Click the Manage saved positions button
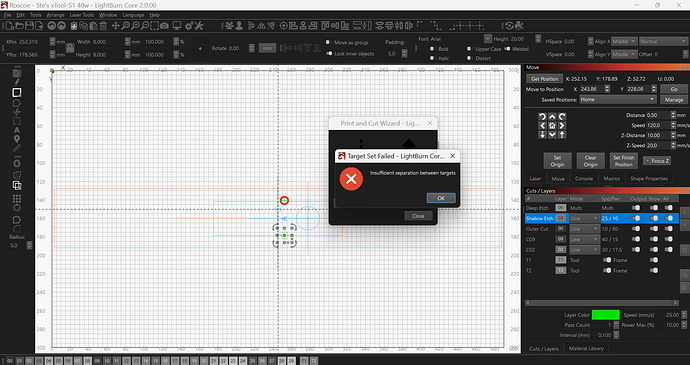The image size is (690, 365). 674,100
